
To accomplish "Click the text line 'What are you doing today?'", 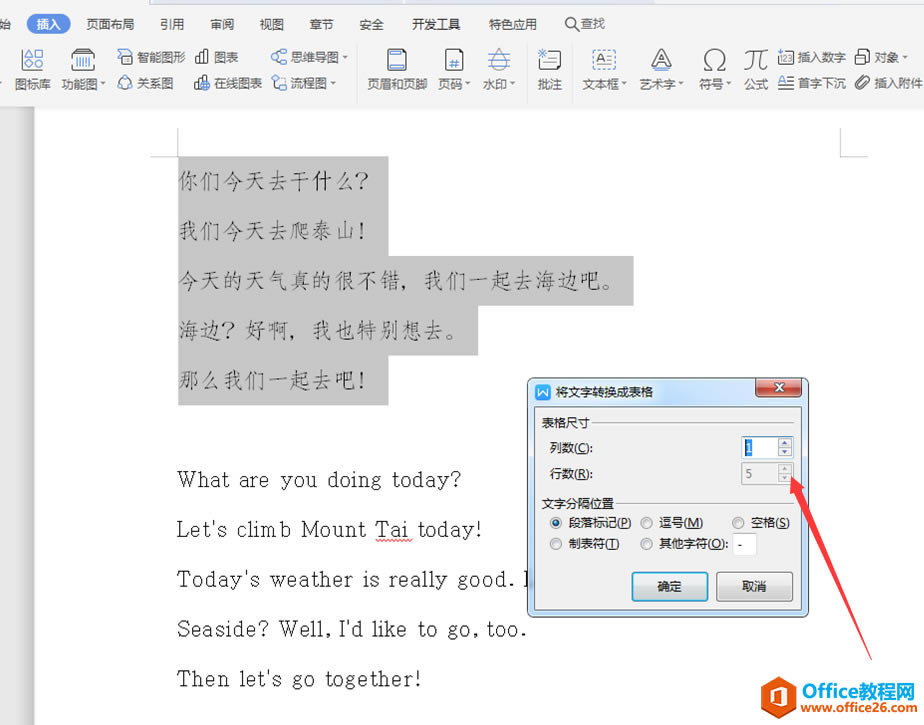I will point(319,480).
